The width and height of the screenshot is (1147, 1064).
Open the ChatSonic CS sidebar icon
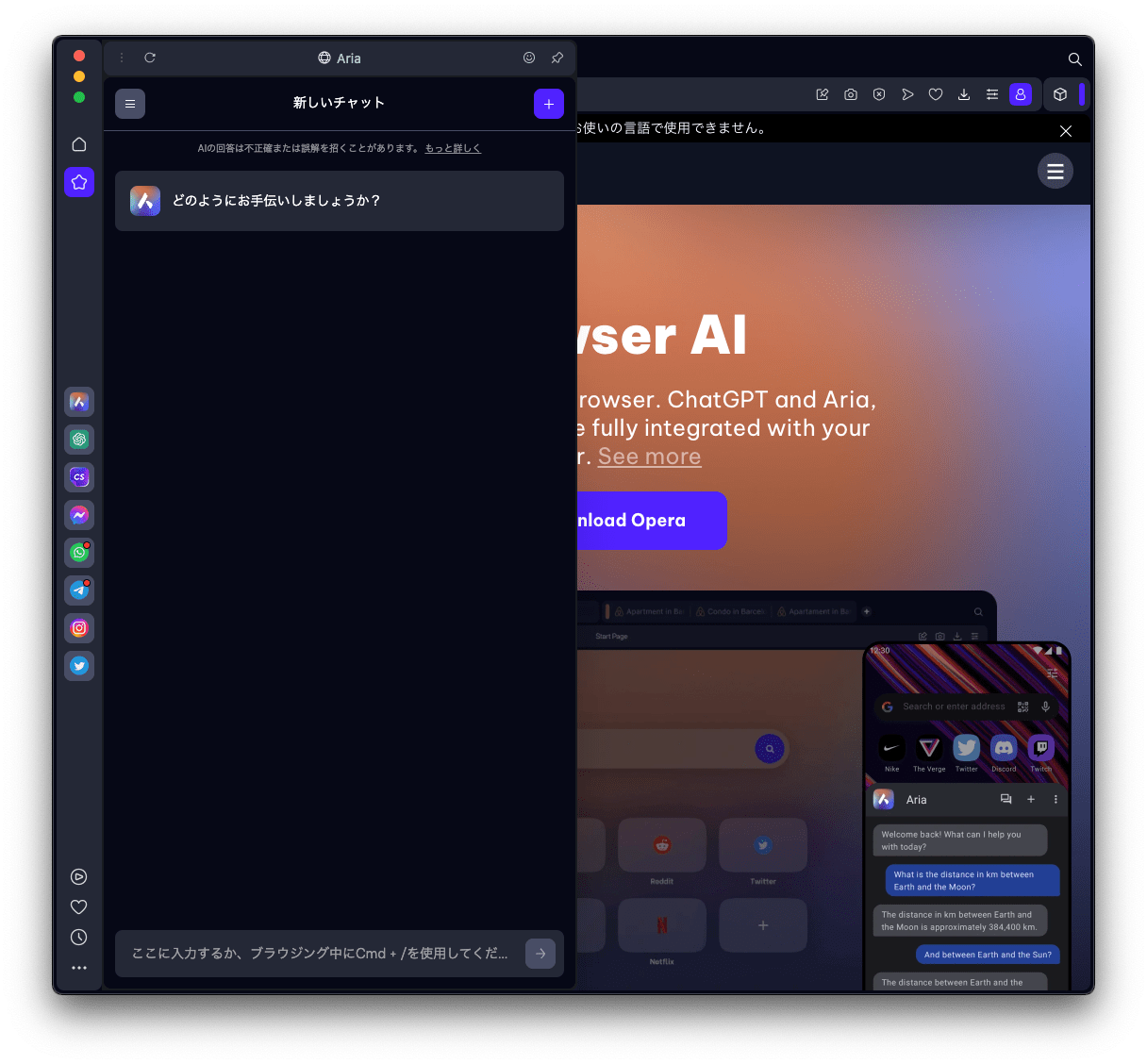pos(79,477)
